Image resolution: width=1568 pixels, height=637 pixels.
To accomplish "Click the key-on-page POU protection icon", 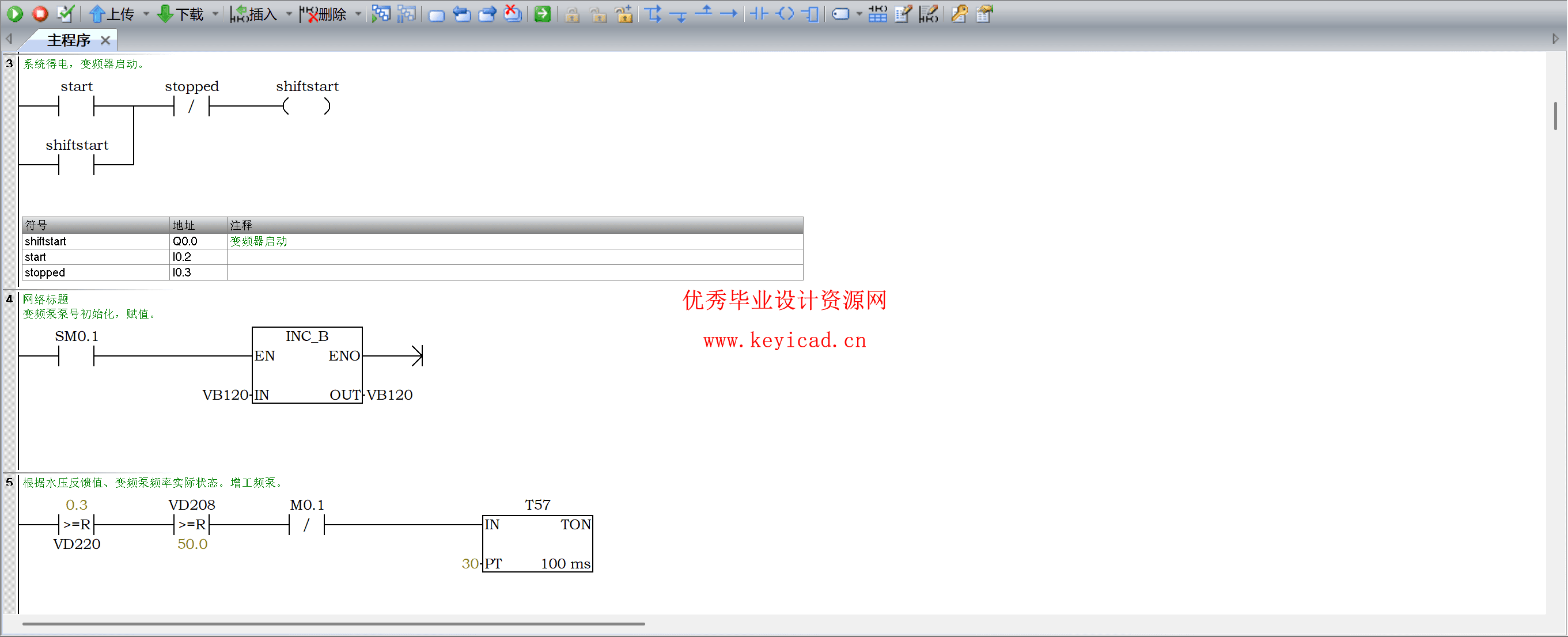I will tap(959, 13).
